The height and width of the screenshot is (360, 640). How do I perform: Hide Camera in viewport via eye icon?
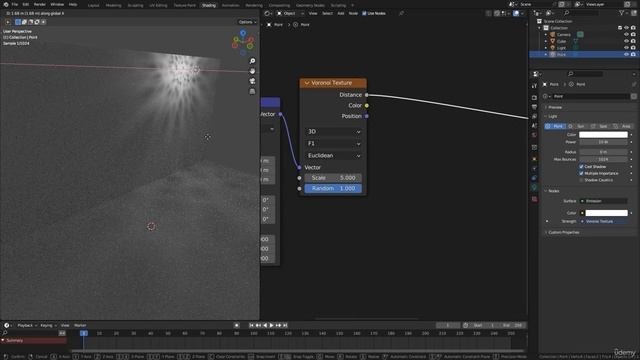click(626, 35)
